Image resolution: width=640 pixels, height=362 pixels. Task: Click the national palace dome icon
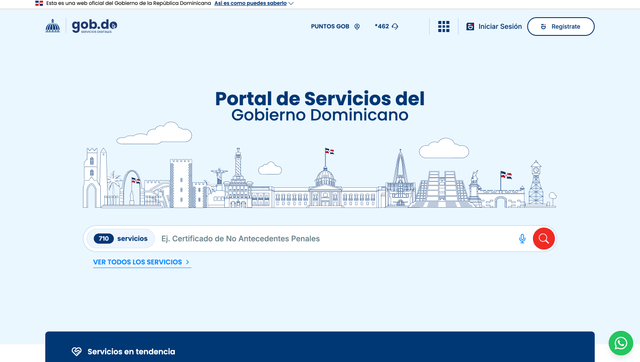click(53, 26)
